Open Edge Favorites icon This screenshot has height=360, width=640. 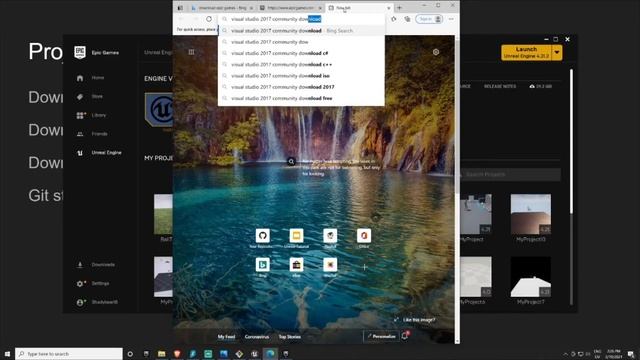click(393, 19)
